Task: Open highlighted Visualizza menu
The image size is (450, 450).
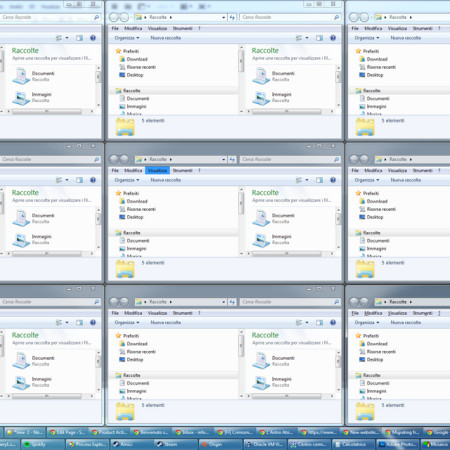Action: [157, 170]
